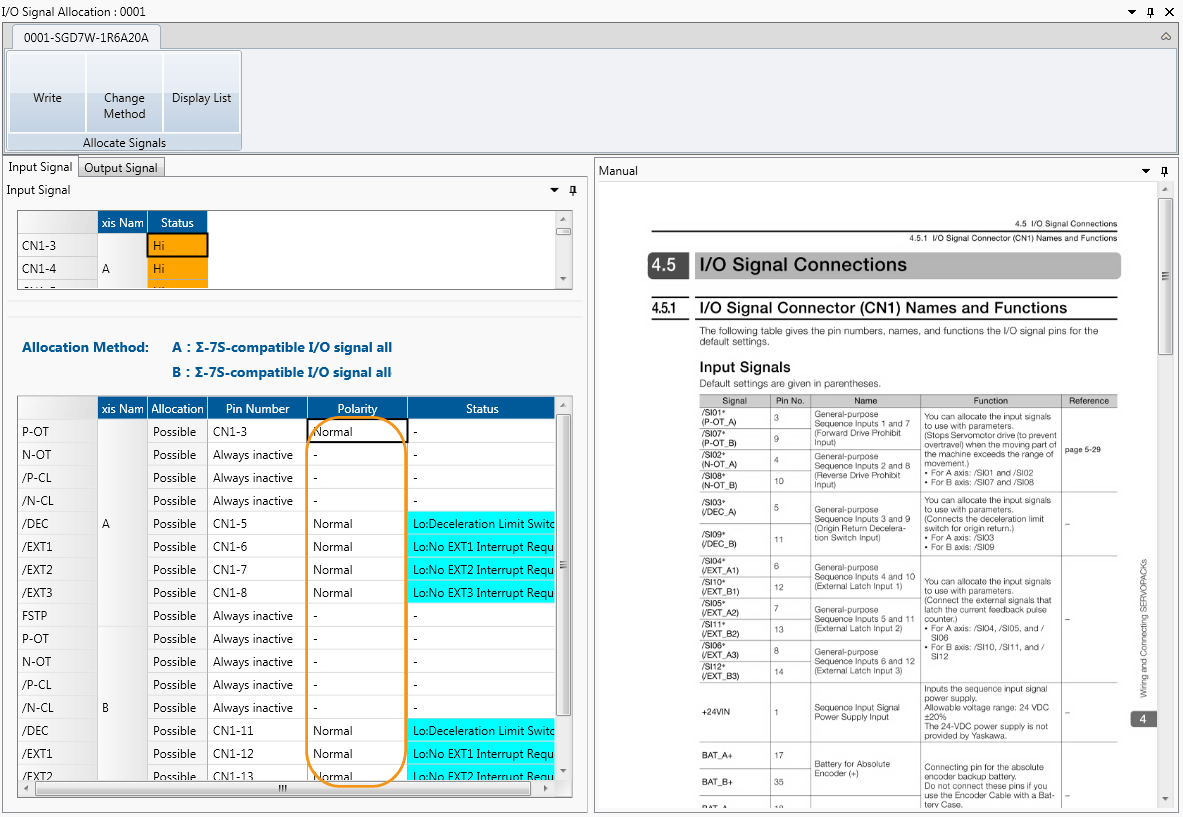The image size is (1183, 817).
Task: Click the horizontal scrollbar under the allocation table
Action: click(283, 789)
